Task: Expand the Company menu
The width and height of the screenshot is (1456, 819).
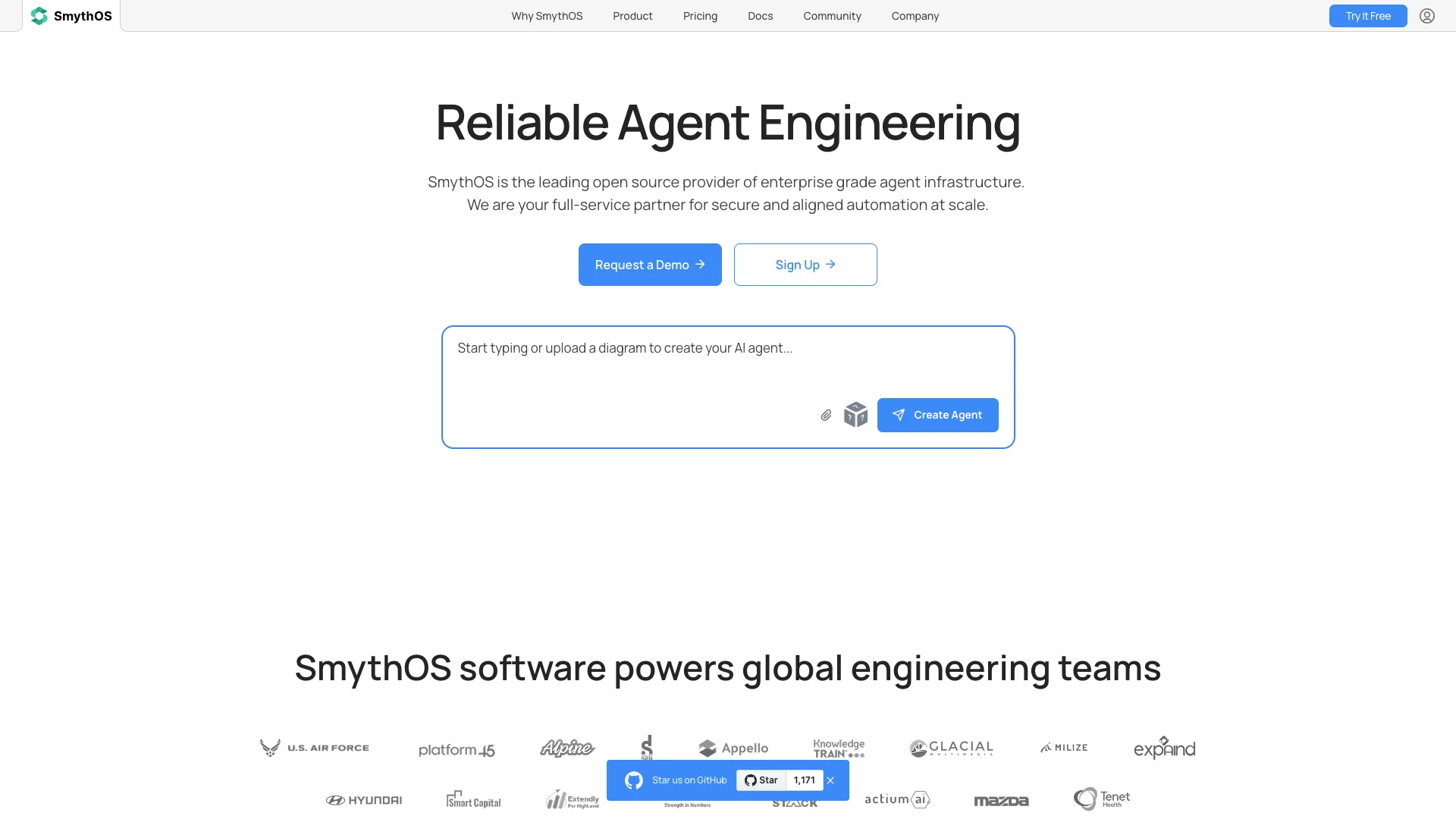Action: click(x=915, y=16)
